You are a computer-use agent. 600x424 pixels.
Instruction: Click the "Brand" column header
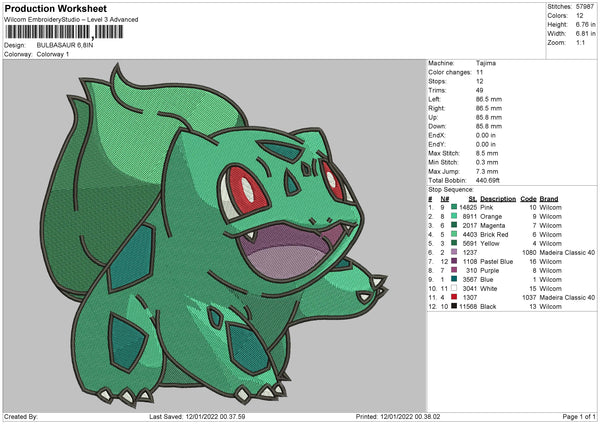pyautogui.click(x=549, y=199)
